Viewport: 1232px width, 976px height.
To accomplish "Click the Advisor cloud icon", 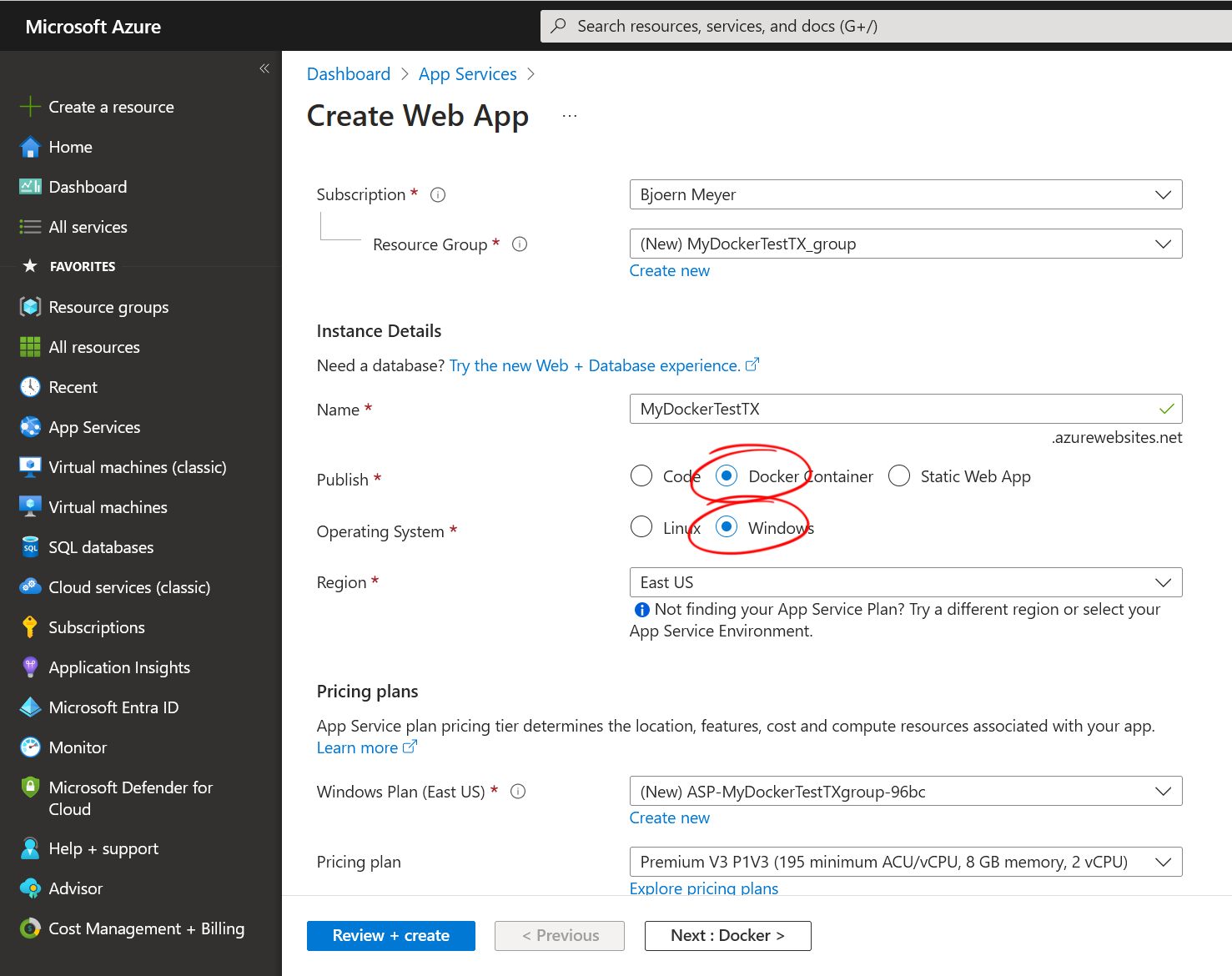I will tap(30, 888).
